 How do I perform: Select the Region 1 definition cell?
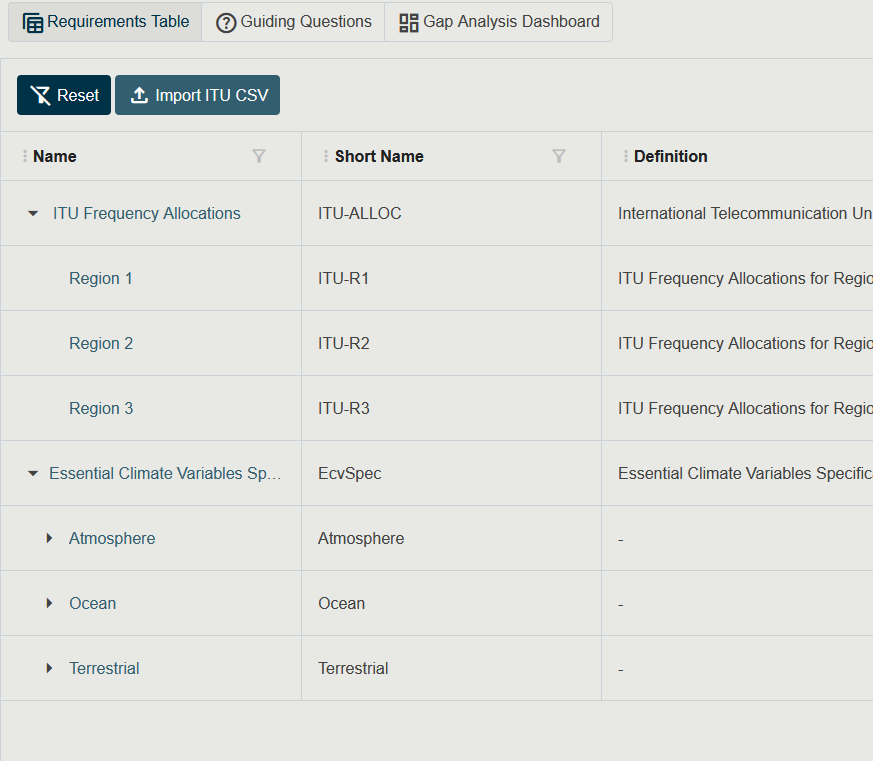(738, 278)
